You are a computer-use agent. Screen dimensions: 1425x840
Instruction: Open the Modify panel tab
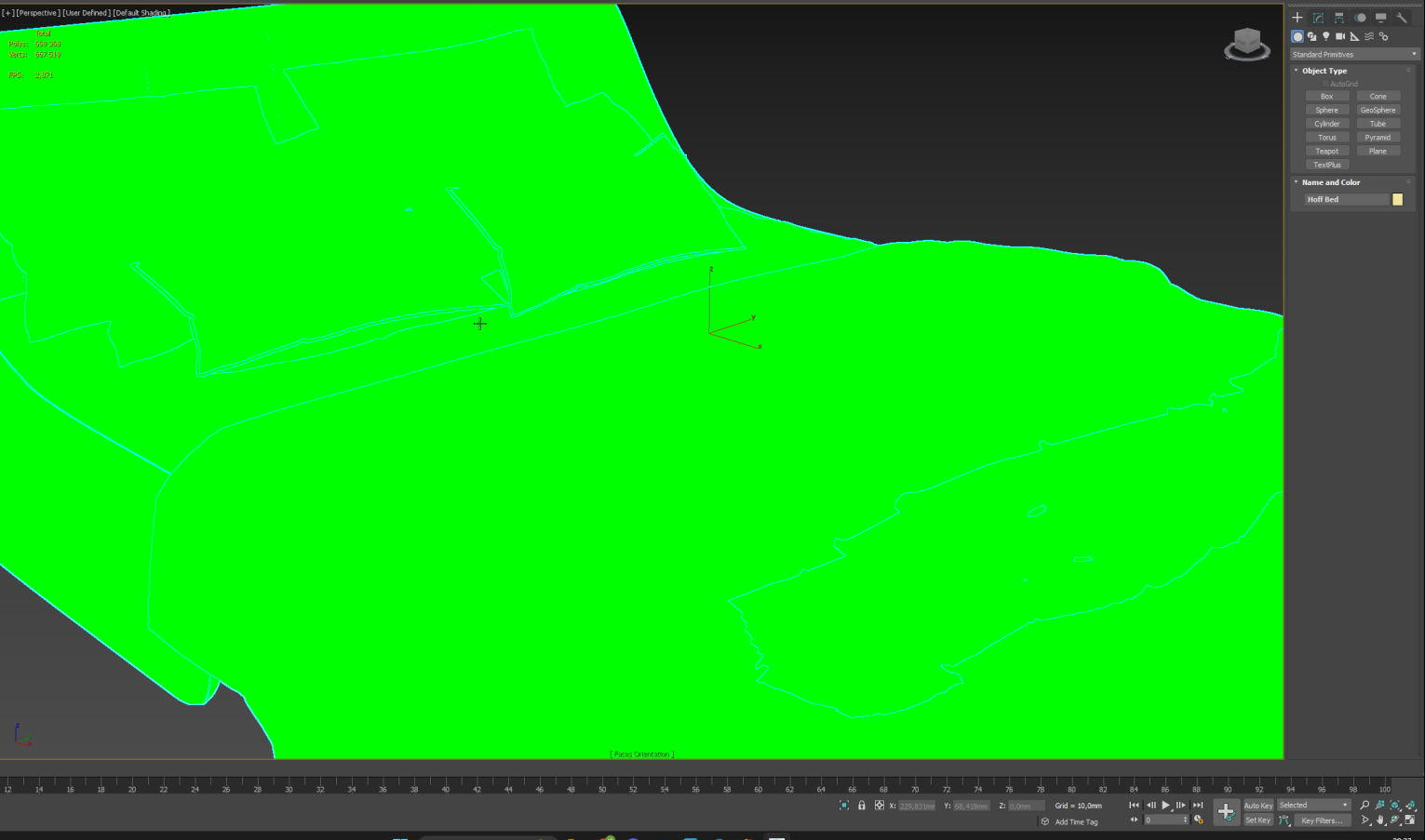[x=1318, y=18]
